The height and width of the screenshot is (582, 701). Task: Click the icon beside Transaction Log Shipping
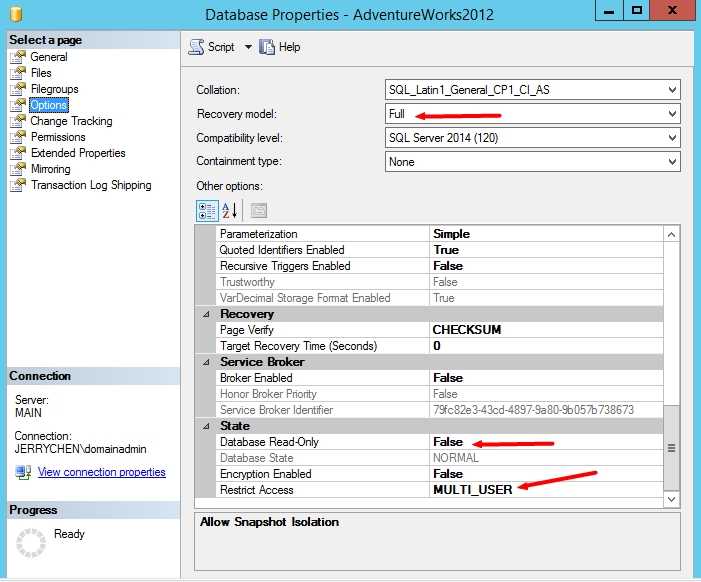(x=18, y=185)
